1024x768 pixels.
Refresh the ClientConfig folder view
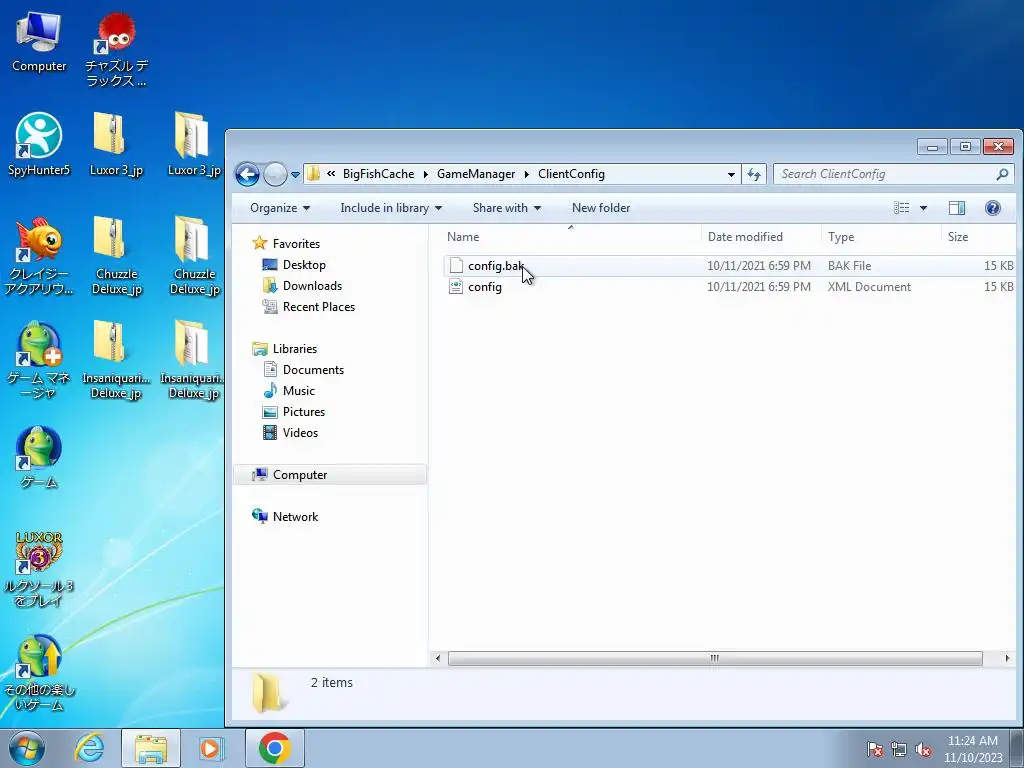tap(754, 174)
